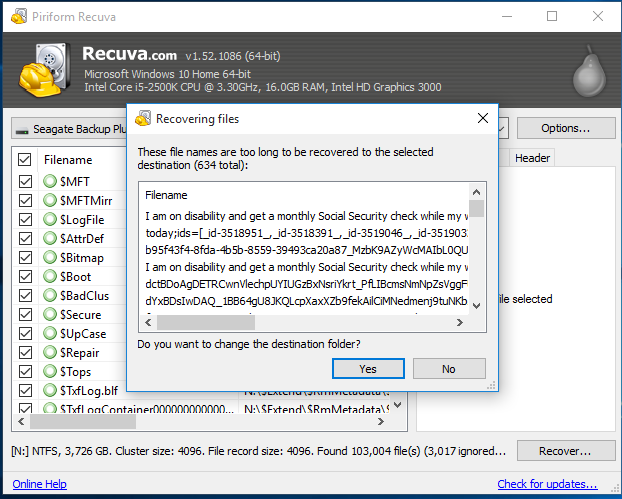Click the green status icon for $LogFile
The image size is (622, 499).
pyautogui.click(x=50, y=219)
